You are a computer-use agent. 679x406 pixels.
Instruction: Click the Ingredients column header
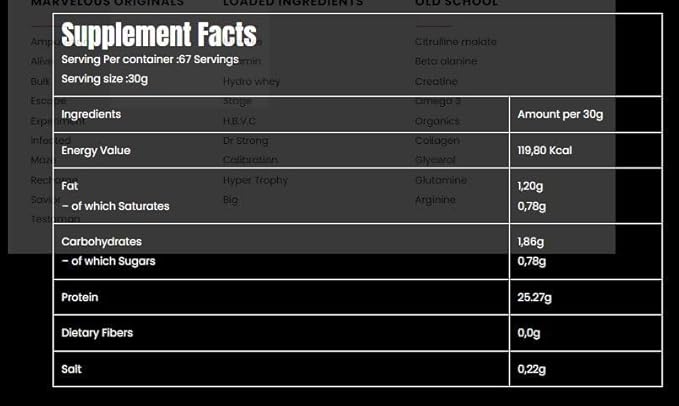tap(91, 114)
